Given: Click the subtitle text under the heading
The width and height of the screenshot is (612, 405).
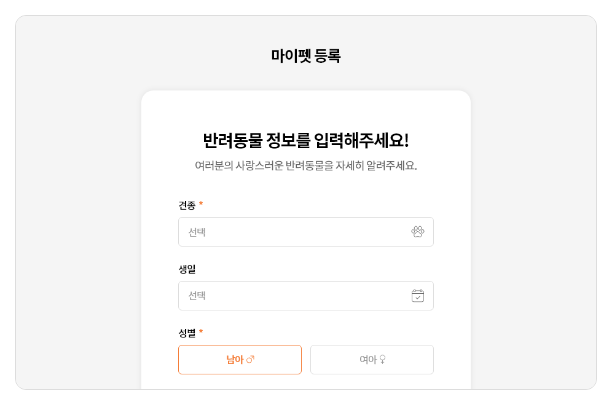Looking at the screenshot, I should (306, 166).
